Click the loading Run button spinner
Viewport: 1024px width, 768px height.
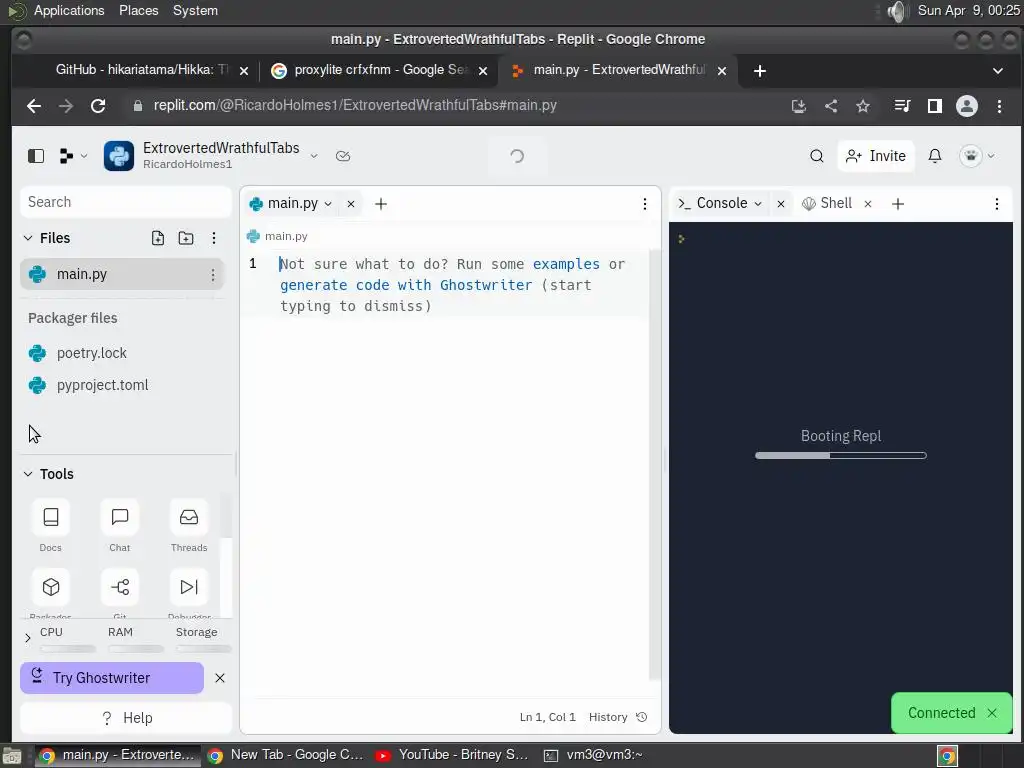coord(517,156)
